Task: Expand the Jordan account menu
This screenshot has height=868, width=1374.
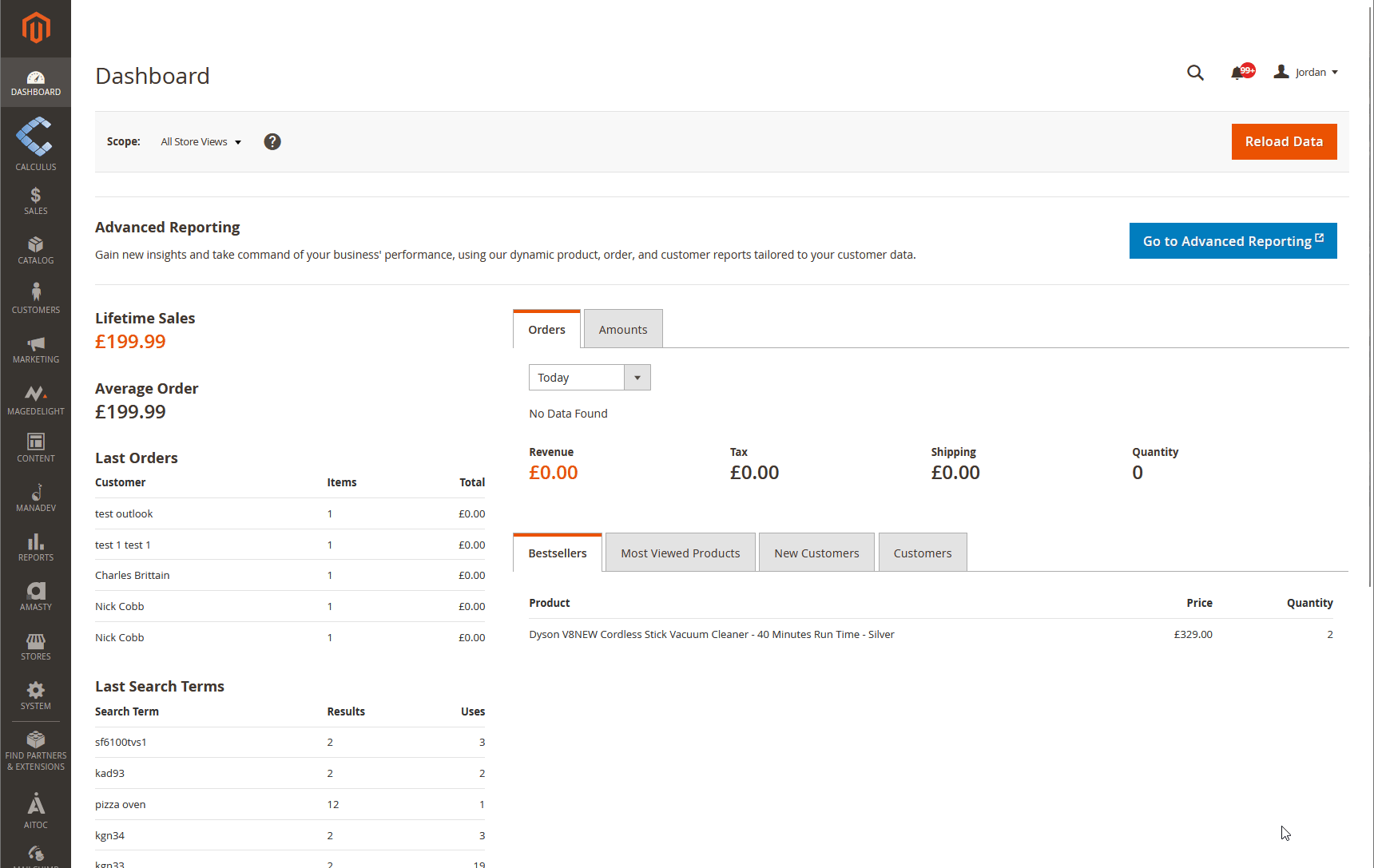Action: pos(1306,73)
